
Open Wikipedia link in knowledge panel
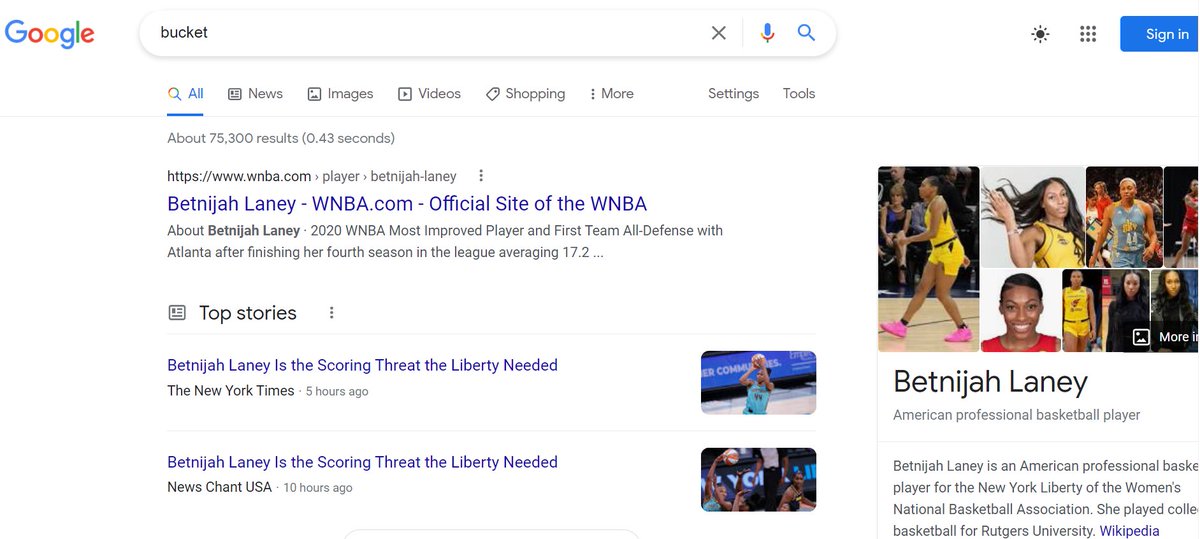coord(1129,531)
